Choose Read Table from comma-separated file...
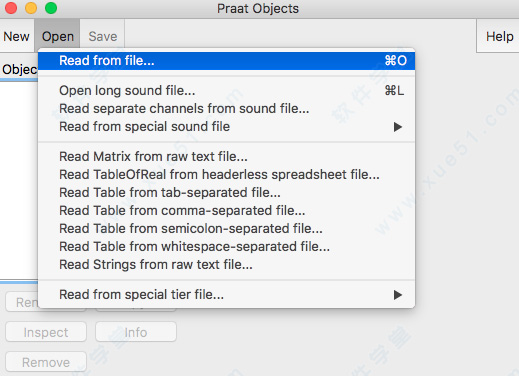 [227, 210]
